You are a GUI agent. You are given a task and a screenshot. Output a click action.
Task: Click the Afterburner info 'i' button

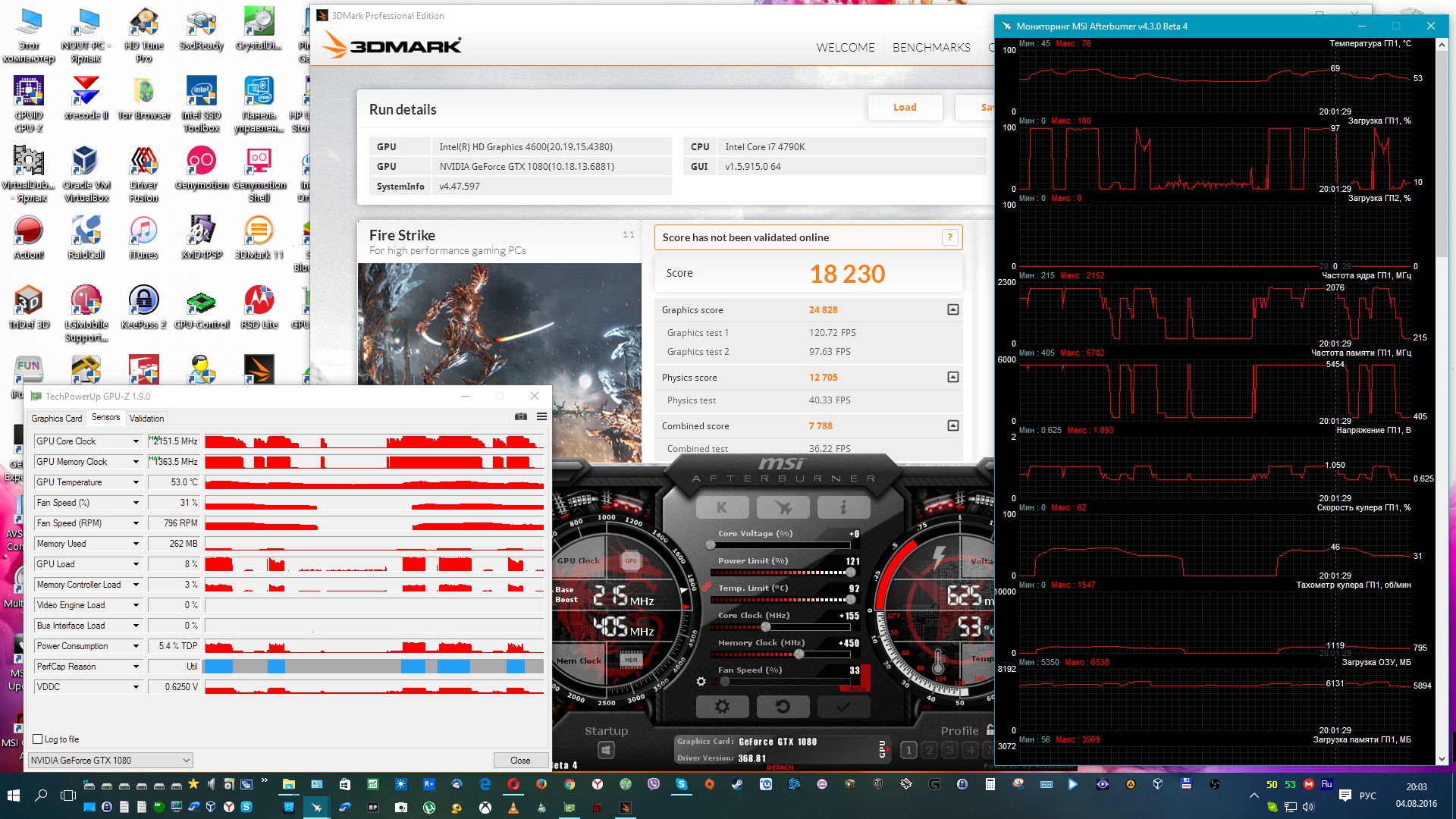tap(843, 507)
